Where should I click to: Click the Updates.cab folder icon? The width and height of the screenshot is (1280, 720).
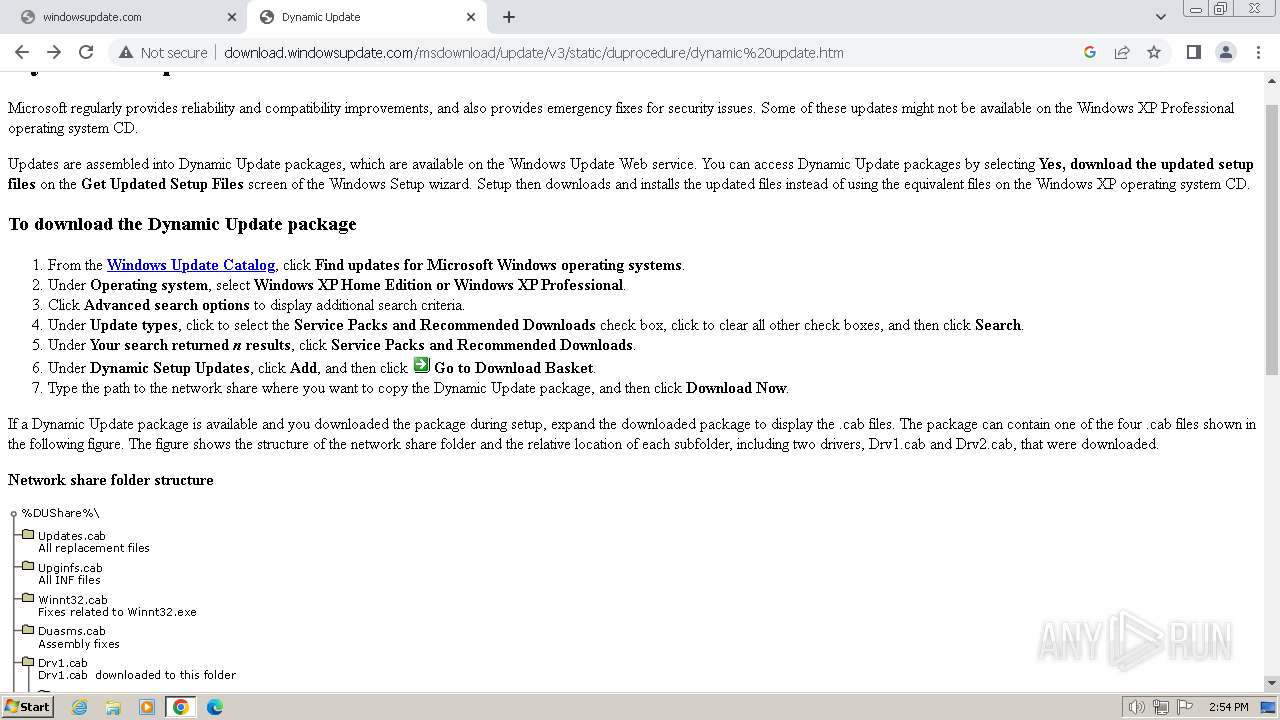coord(28,535)
